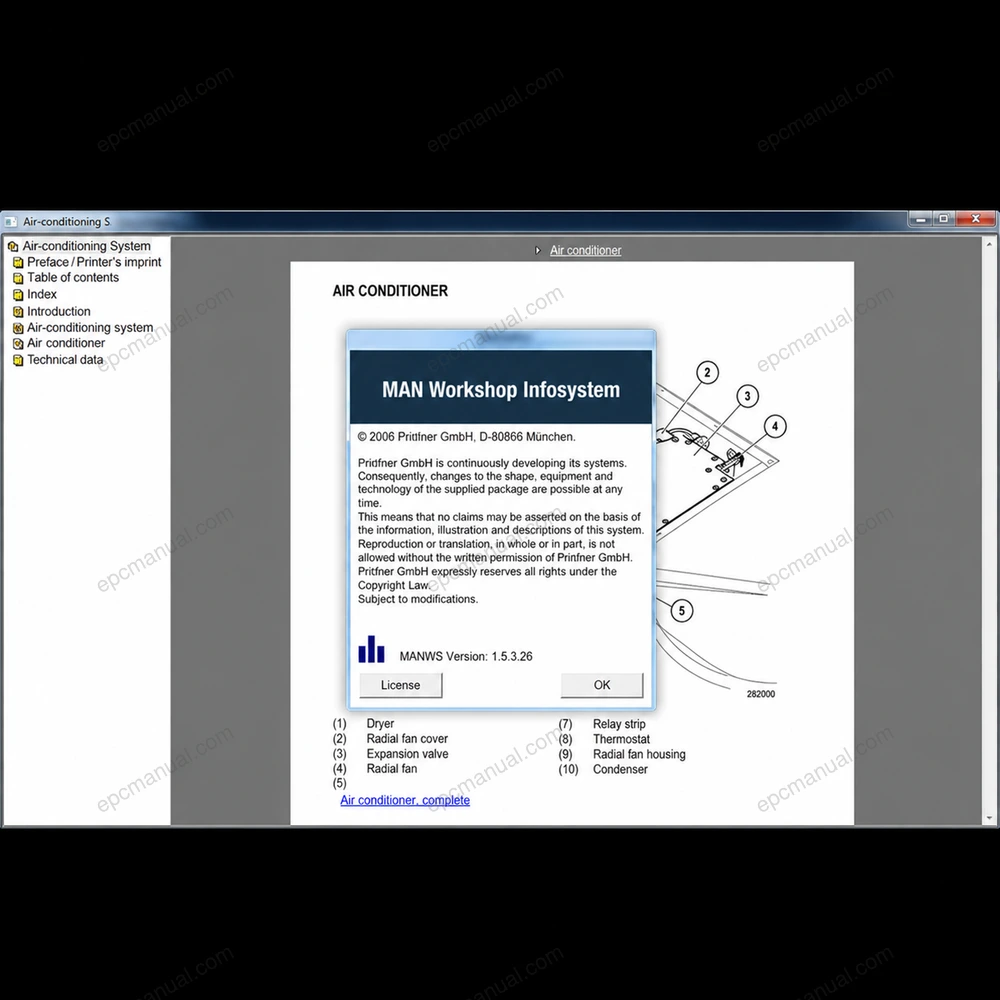Viewport: 1000px width, 1000px height.
Task: Click the Air conditioner chapter icon in tree
Action: [x=18, y=343]
